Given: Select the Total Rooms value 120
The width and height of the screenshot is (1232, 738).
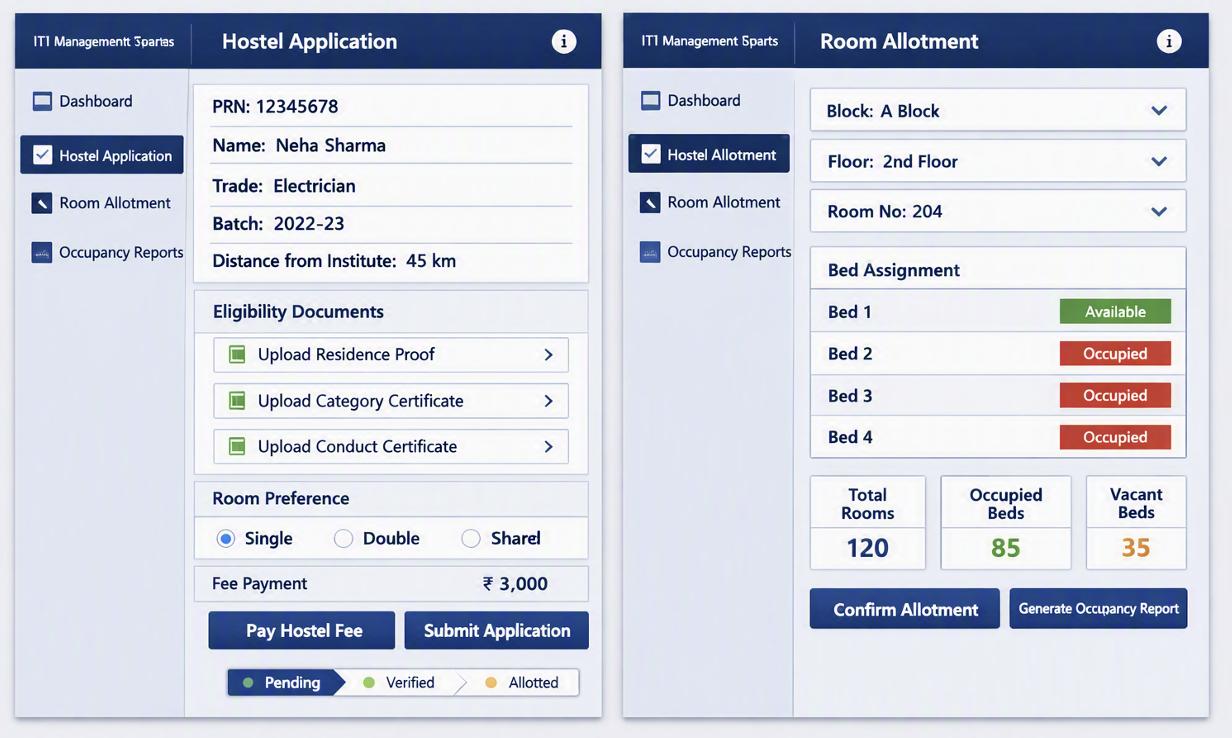Looking at the screenshot, I should point(868,548).
